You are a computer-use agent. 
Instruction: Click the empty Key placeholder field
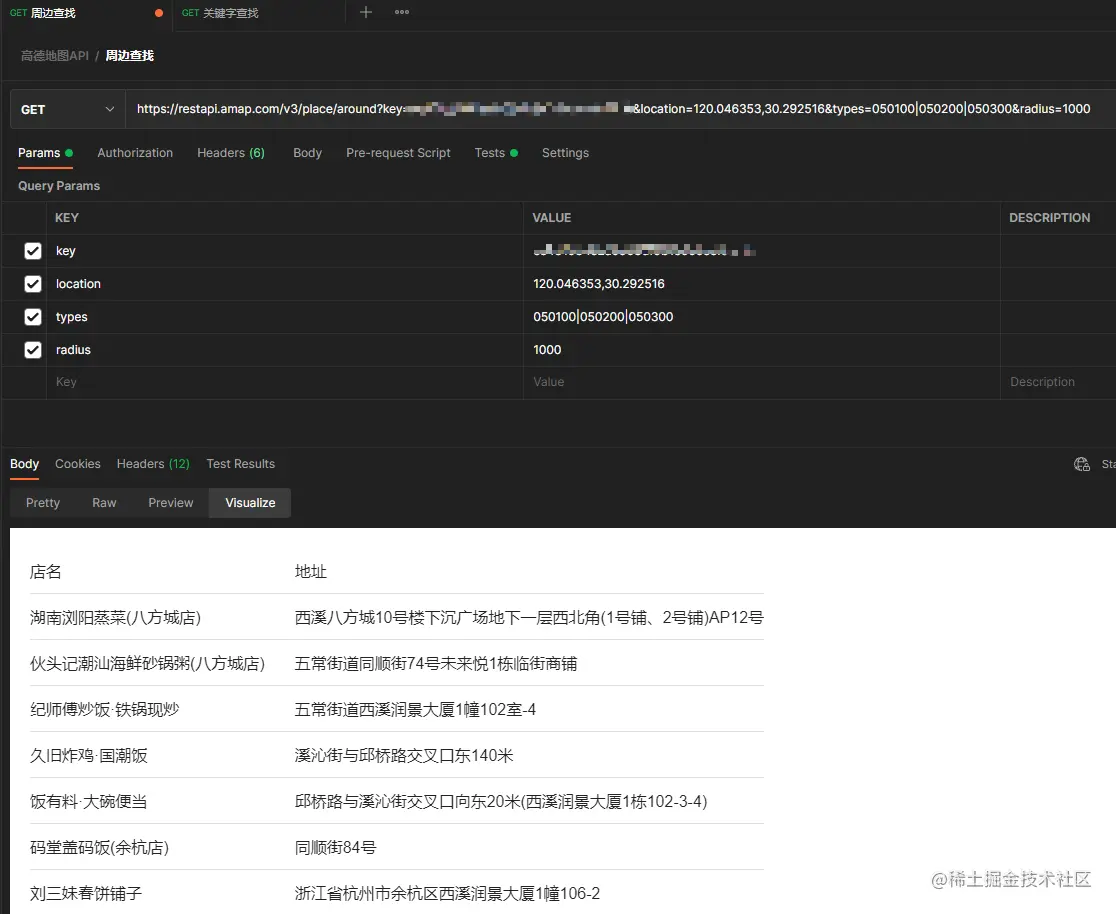click(285, 382)
